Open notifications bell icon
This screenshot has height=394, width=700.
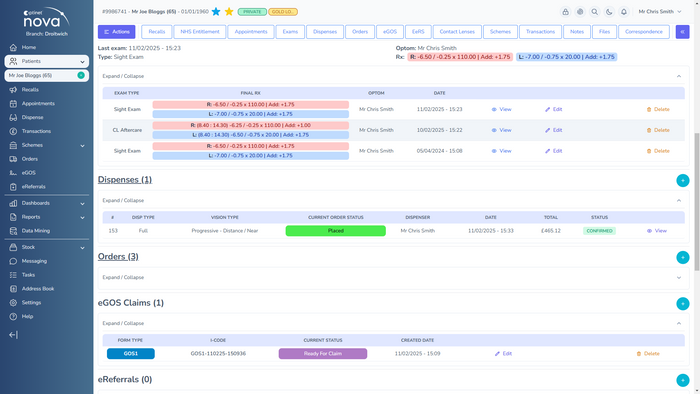(x=624, y=12)
